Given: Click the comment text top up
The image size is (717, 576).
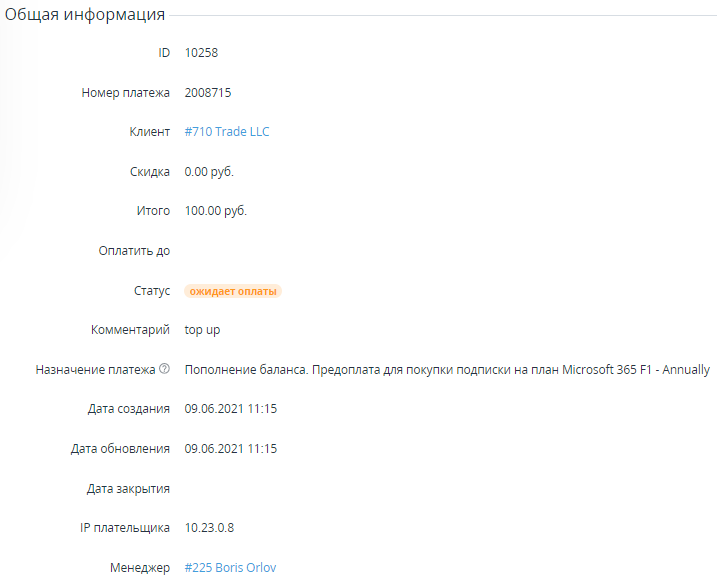Looking at the screenshot, I should click(202, 330).
